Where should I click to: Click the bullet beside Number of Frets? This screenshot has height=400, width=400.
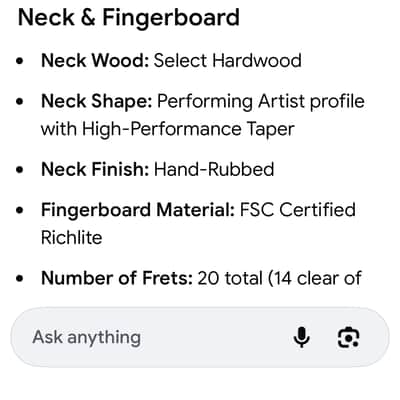pos(20,279)
